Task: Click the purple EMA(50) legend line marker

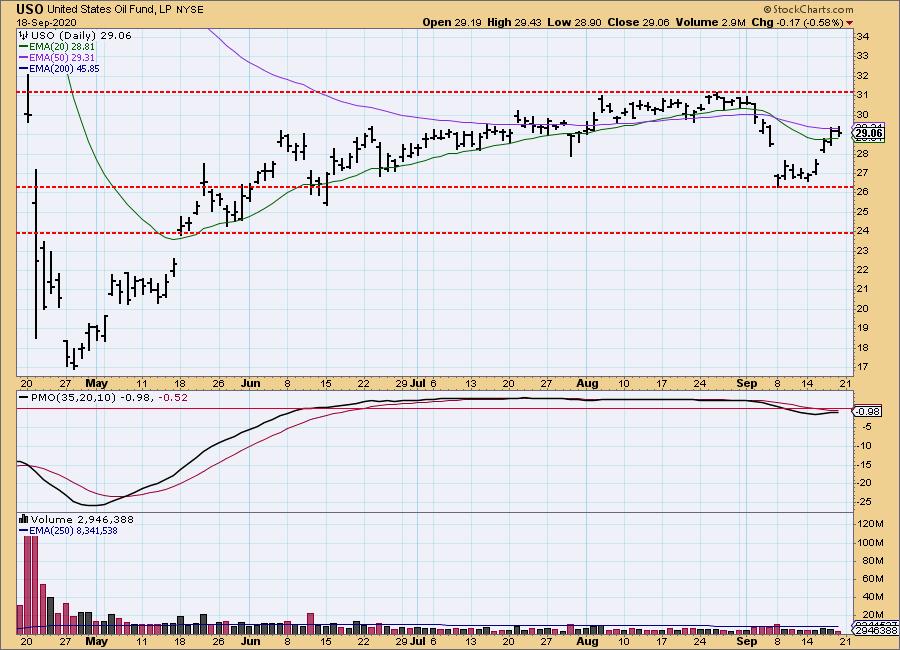Action: [x=23, y=57]
